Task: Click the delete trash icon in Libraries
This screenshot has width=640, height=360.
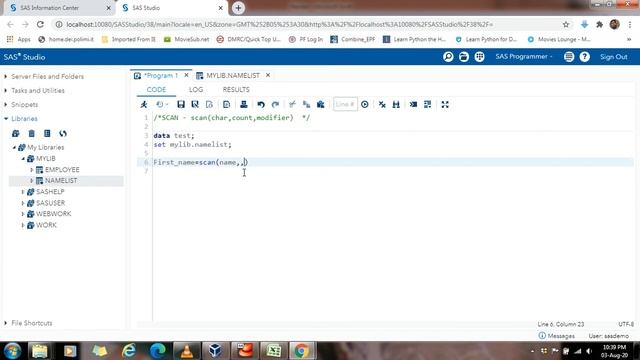Action: tap(31, 133)
